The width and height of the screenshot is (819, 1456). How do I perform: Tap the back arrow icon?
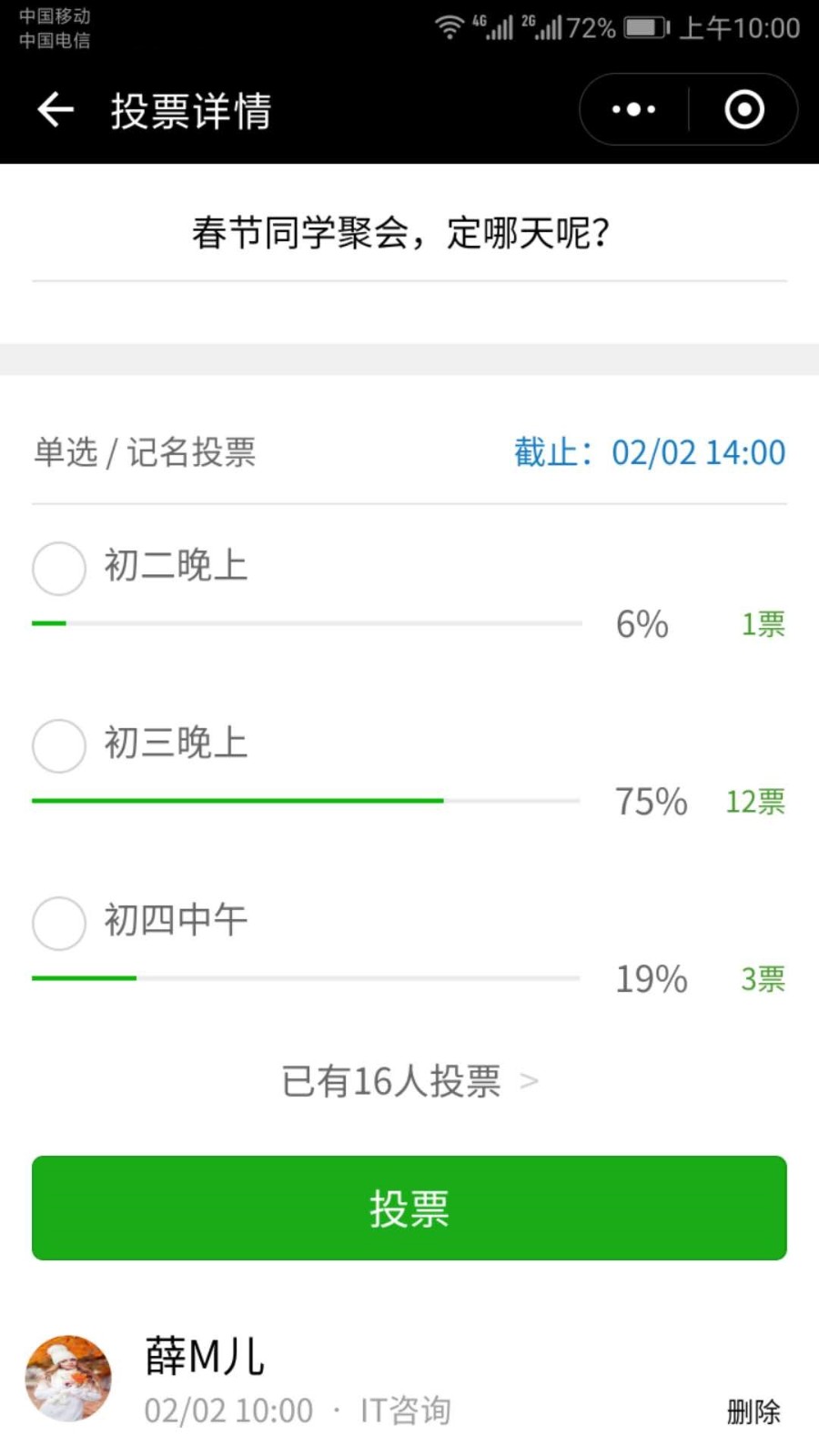55,110
